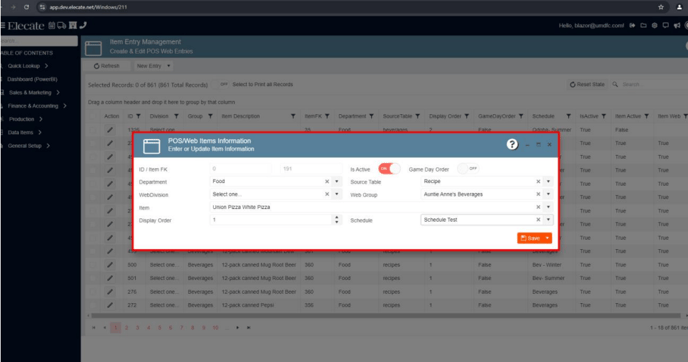Enable the Game Day Order switch
This screenshot has width=688, height=362.
(468, 168)
